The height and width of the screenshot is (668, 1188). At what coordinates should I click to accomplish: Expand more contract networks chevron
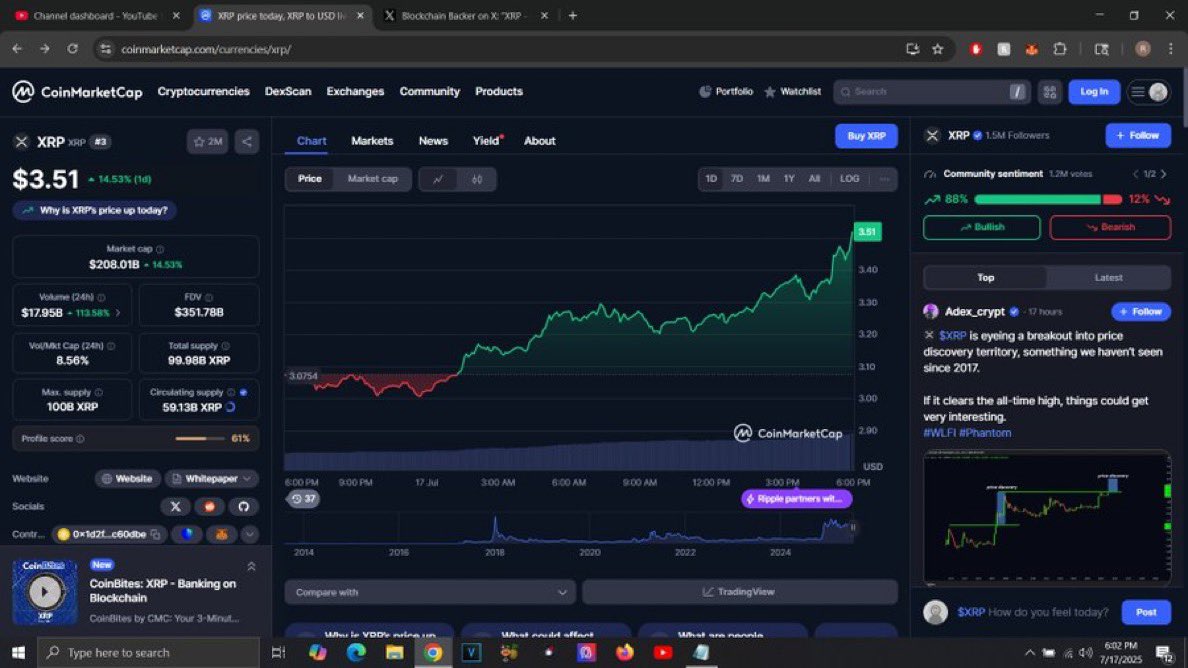(x=250, y=535)
